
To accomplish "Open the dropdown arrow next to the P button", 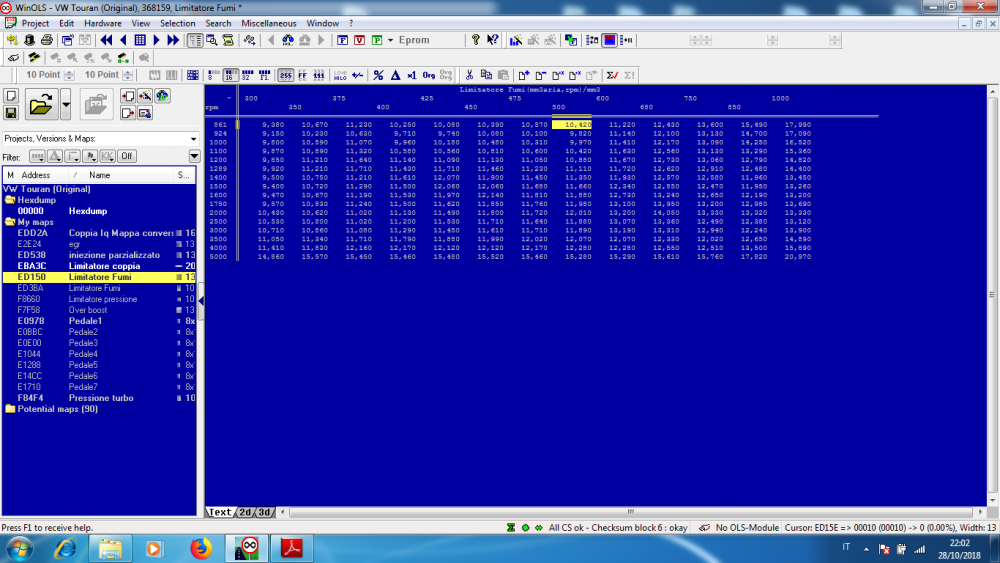I will [x=390, y=40].
